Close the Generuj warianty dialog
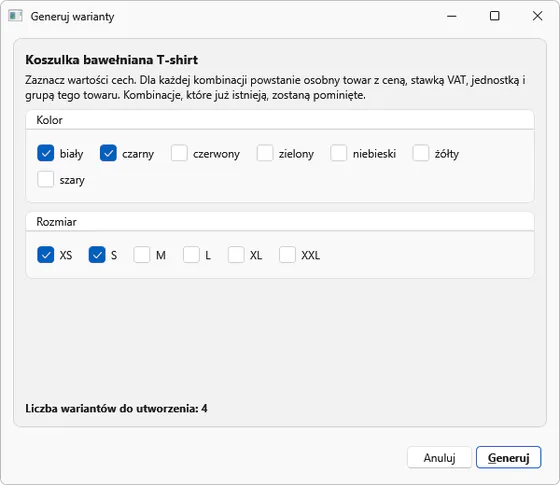Viewport: 560px width, 485px height. pyautogui.click(x=538, y=16)
